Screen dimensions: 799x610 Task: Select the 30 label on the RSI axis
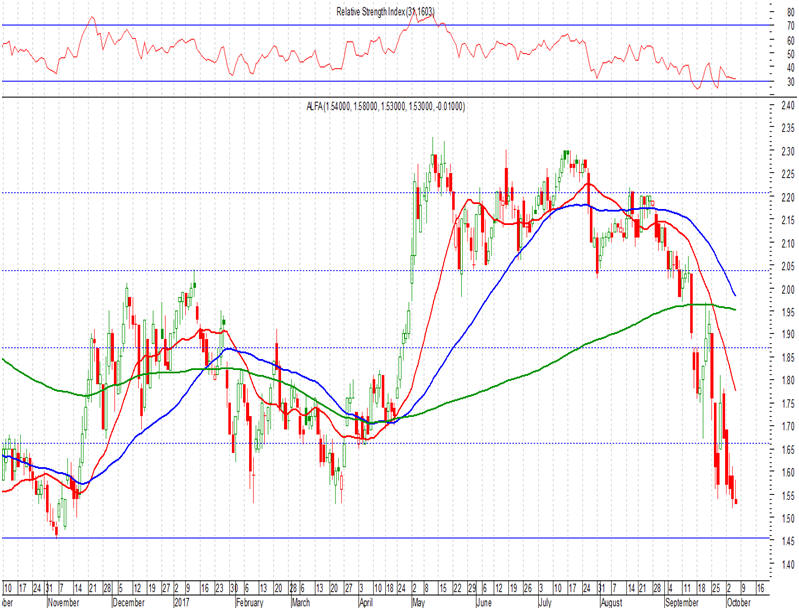coord(790,82)
